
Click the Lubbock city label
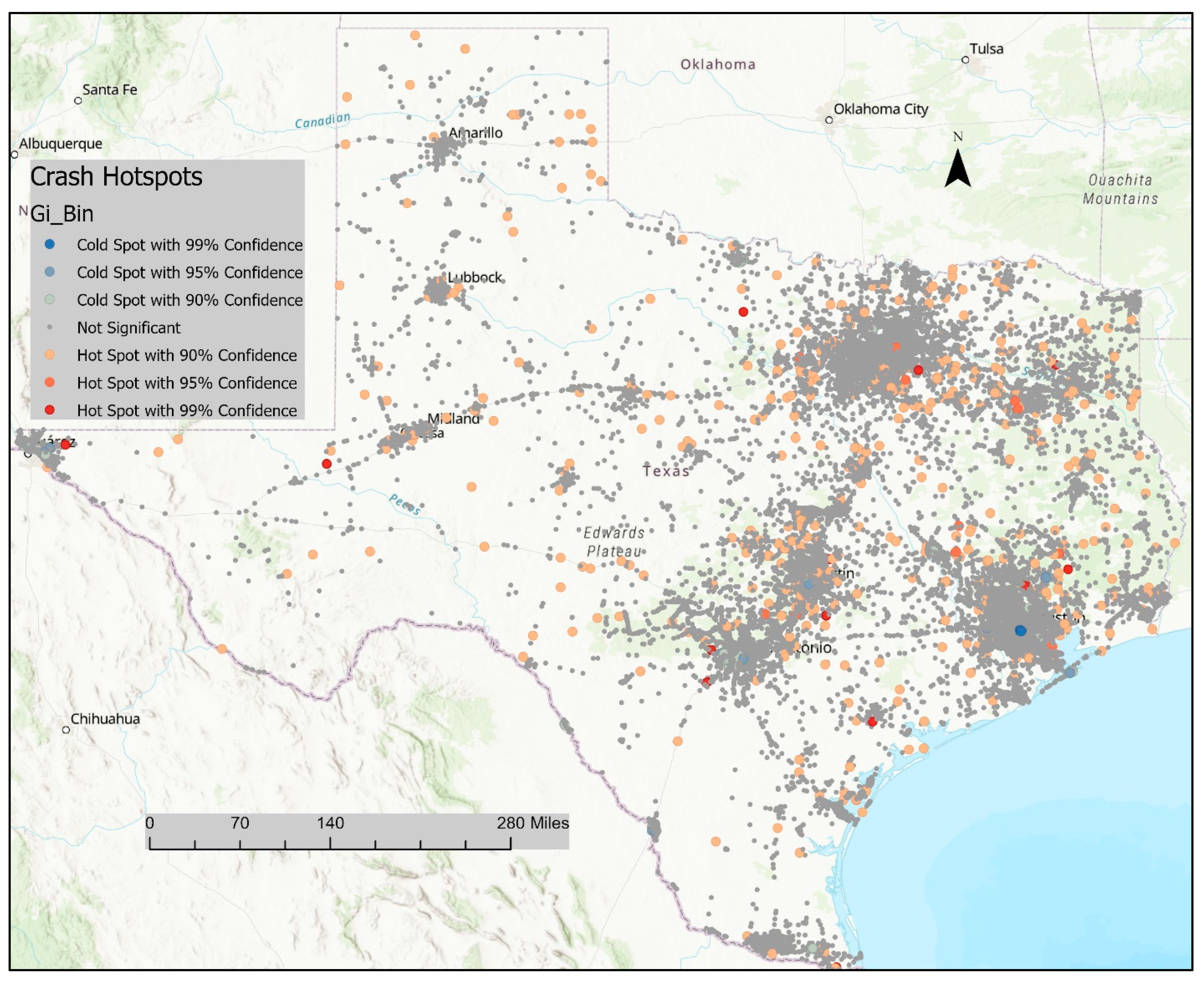tap(475, 277)
